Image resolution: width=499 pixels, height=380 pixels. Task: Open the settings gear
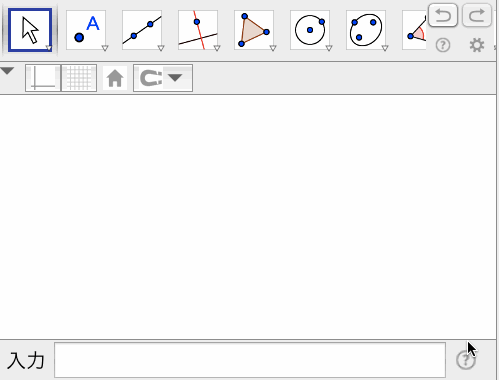pos(477,45)
